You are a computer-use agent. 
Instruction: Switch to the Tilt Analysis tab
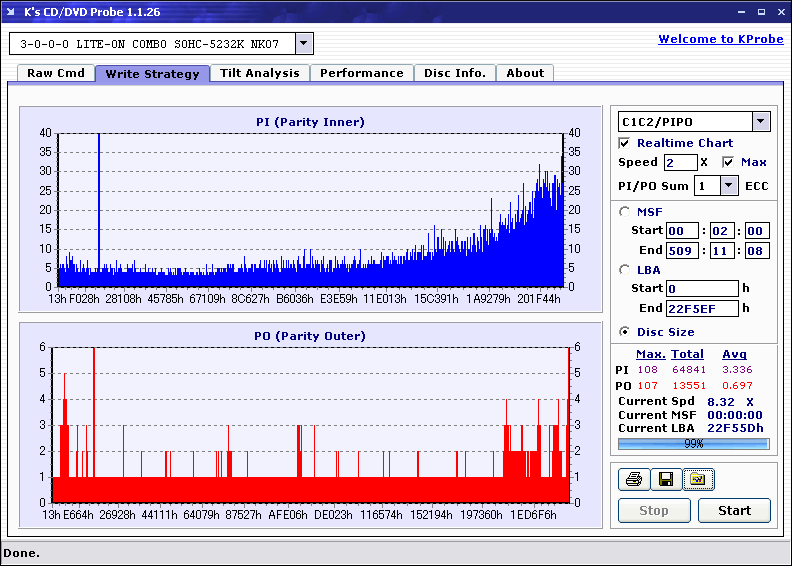[x=259, y=73]
